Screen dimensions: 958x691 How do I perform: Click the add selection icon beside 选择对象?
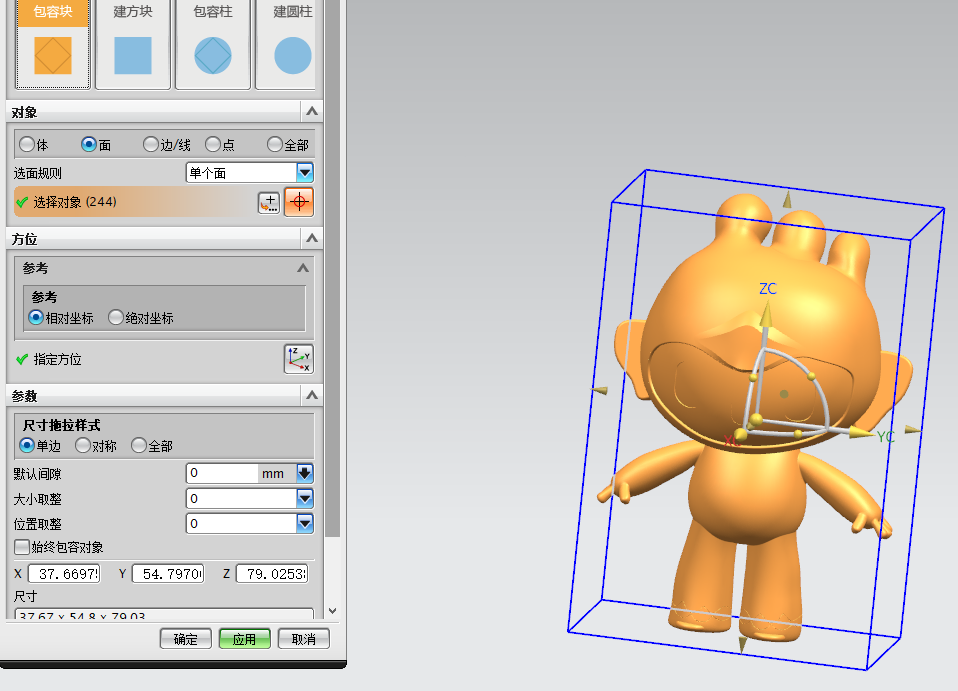pos(269,202)
